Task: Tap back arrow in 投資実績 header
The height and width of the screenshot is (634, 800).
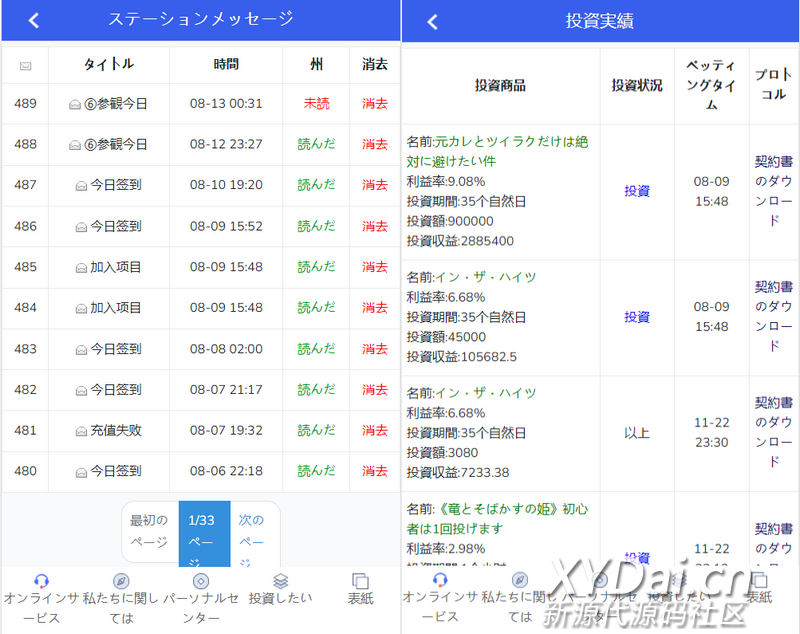Action: [x=432, y=21]
